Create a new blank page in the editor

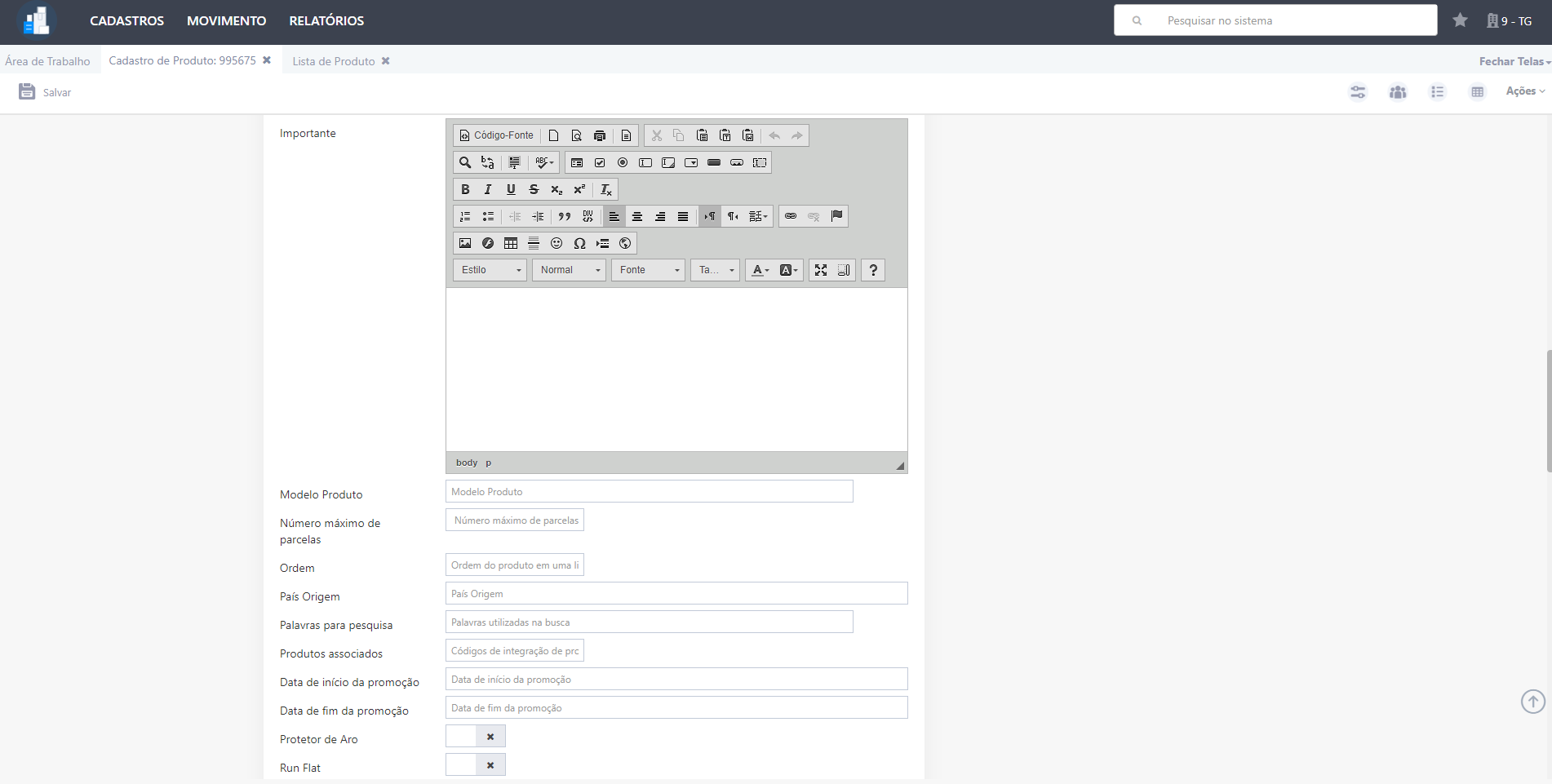click(x=554, y=135)
